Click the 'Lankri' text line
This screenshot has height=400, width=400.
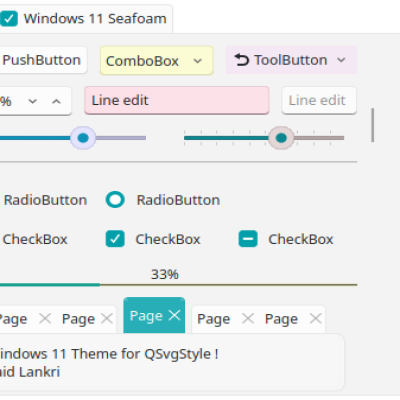point(39,372)
